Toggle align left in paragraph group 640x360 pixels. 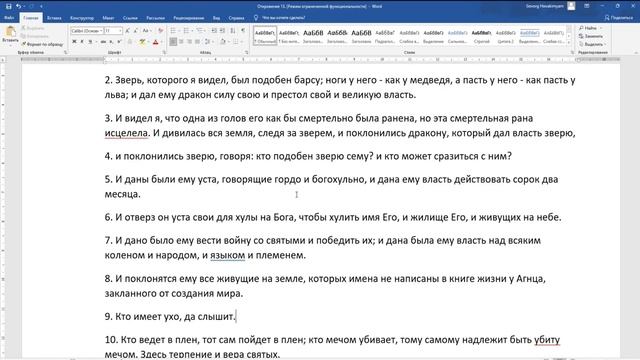pos(173,42)
